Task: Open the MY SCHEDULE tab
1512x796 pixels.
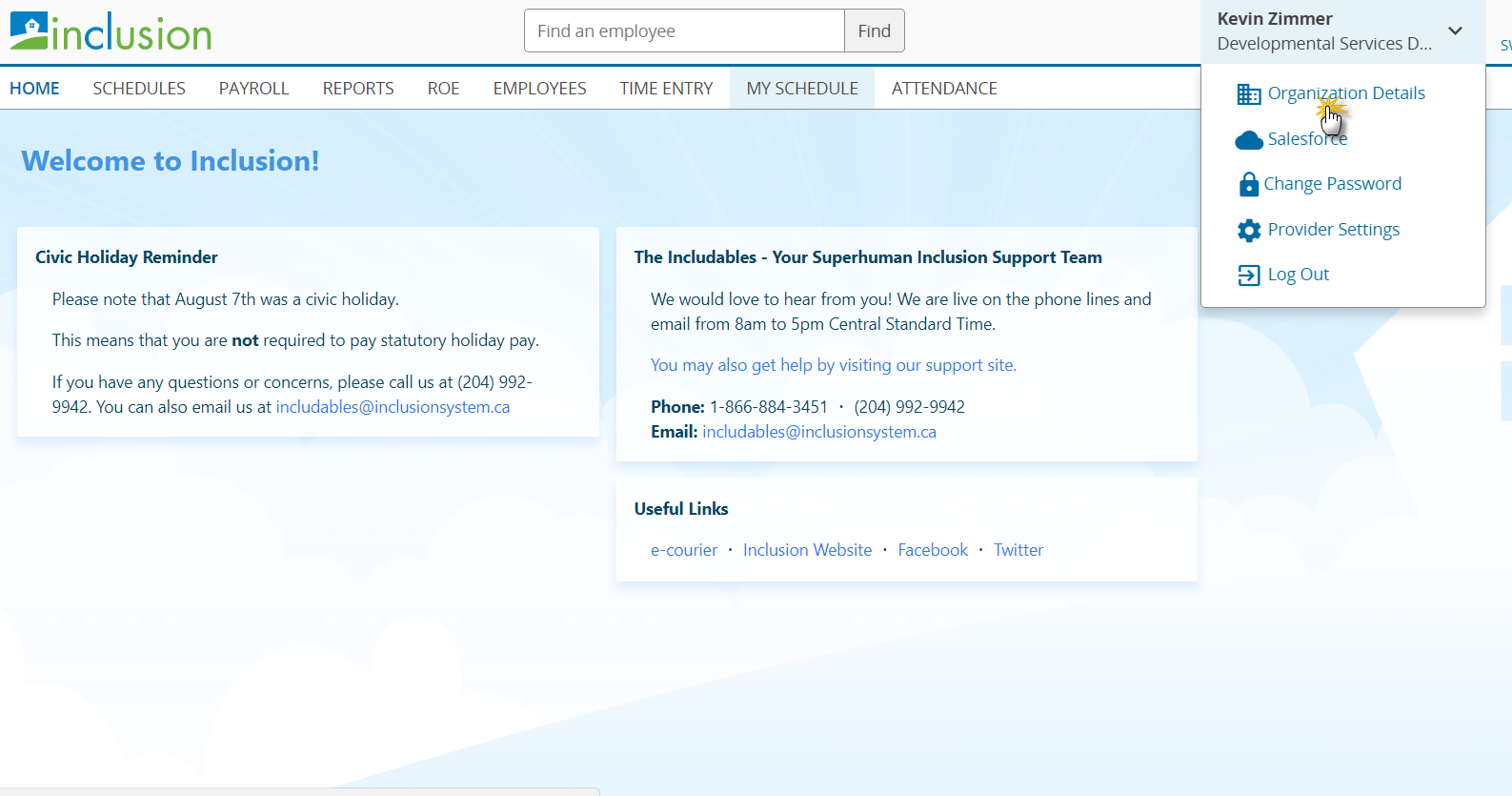Action: pyautogui.click(x=802, y=89)
